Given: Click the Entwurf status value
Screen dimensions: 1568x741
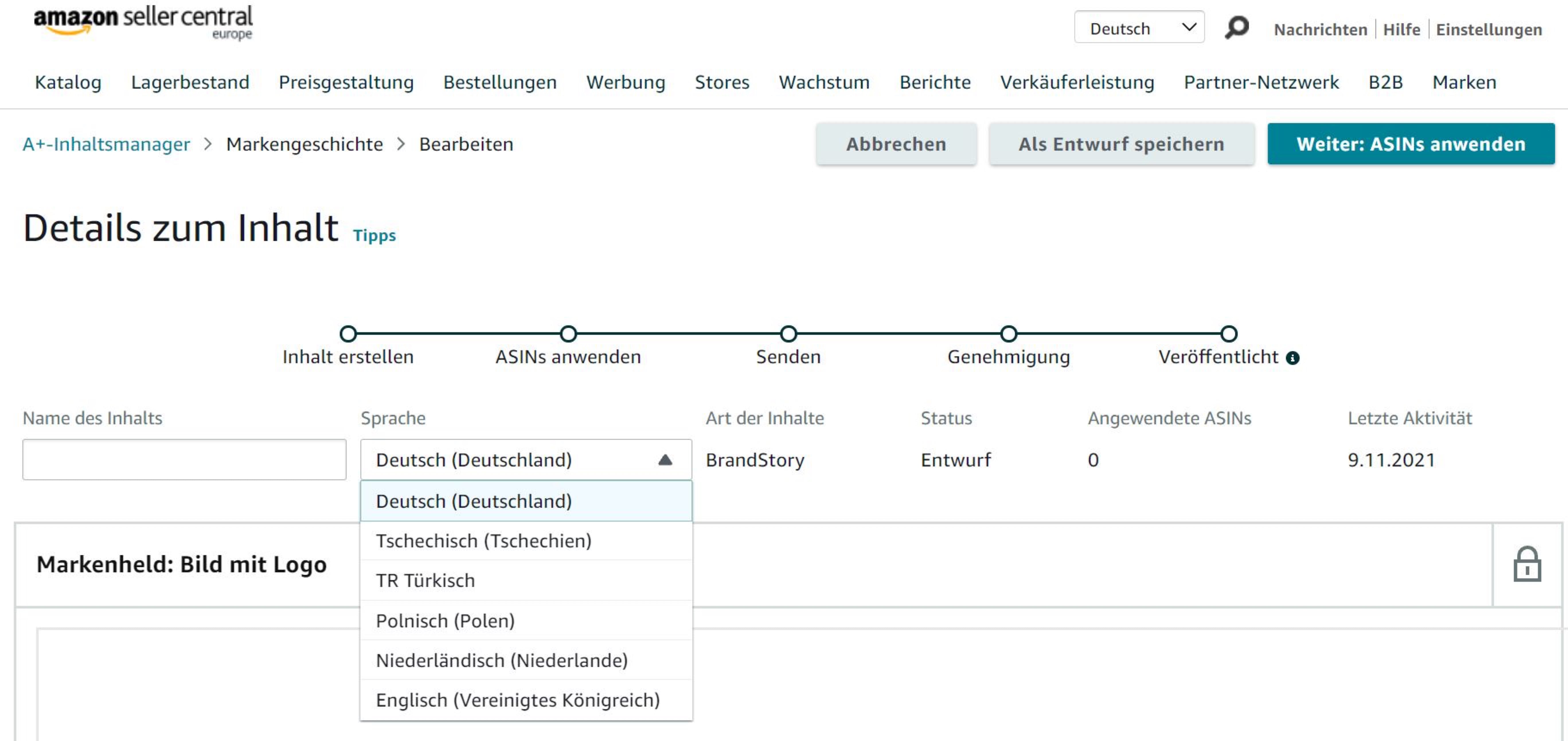Looking at the screenshot, I should click(x=956, y=460).
